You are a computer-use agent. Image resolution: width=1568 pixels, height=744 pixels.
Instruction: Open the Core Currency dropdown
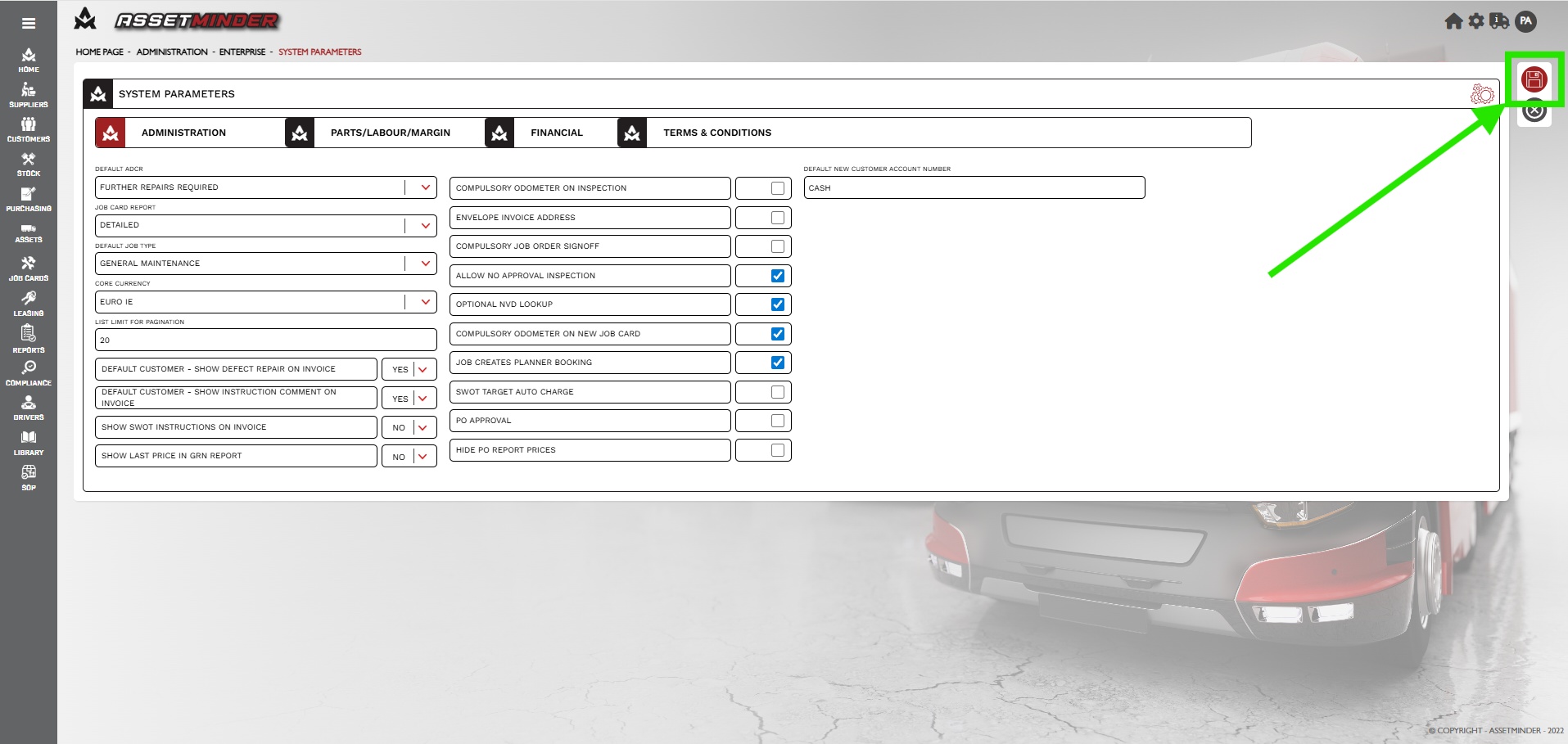(425, 302)
